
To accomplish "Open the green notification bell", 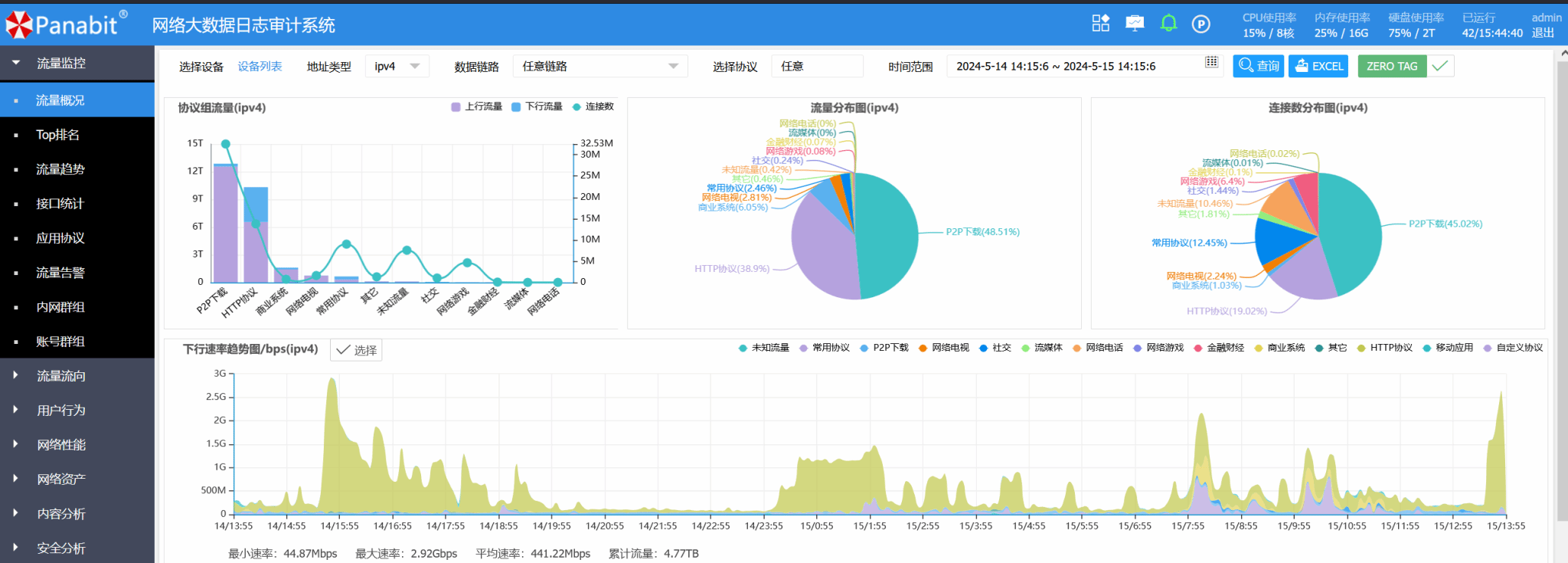I will pos(1168,24).
